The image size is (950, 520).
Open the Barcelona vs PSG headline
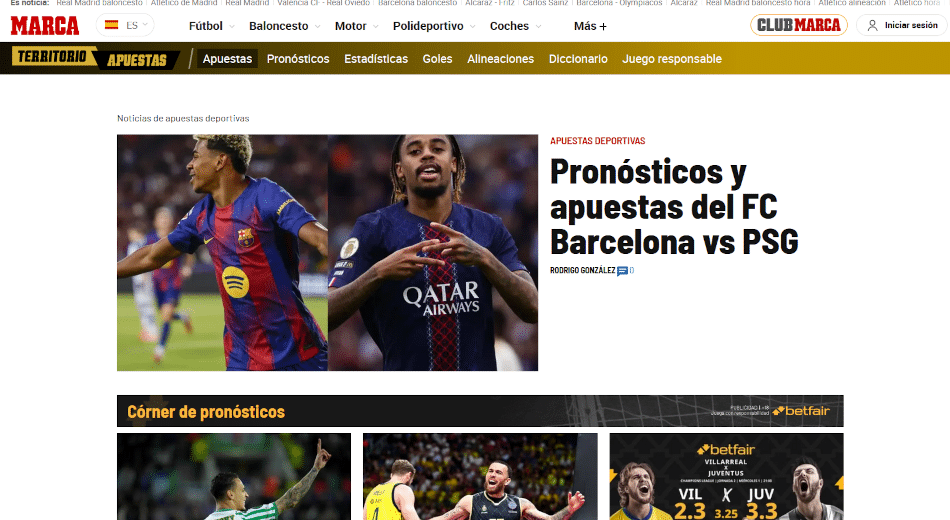click(674, 207)
